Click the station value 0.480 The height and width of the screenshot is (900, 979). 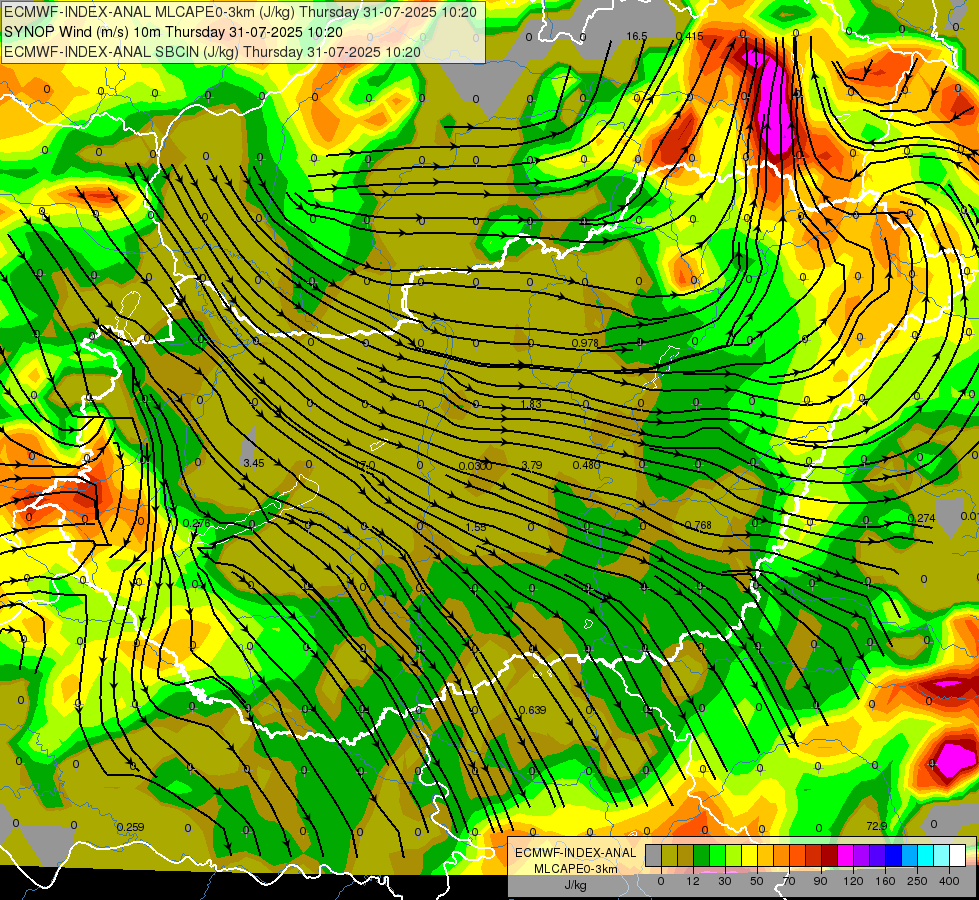click(586, 465)
